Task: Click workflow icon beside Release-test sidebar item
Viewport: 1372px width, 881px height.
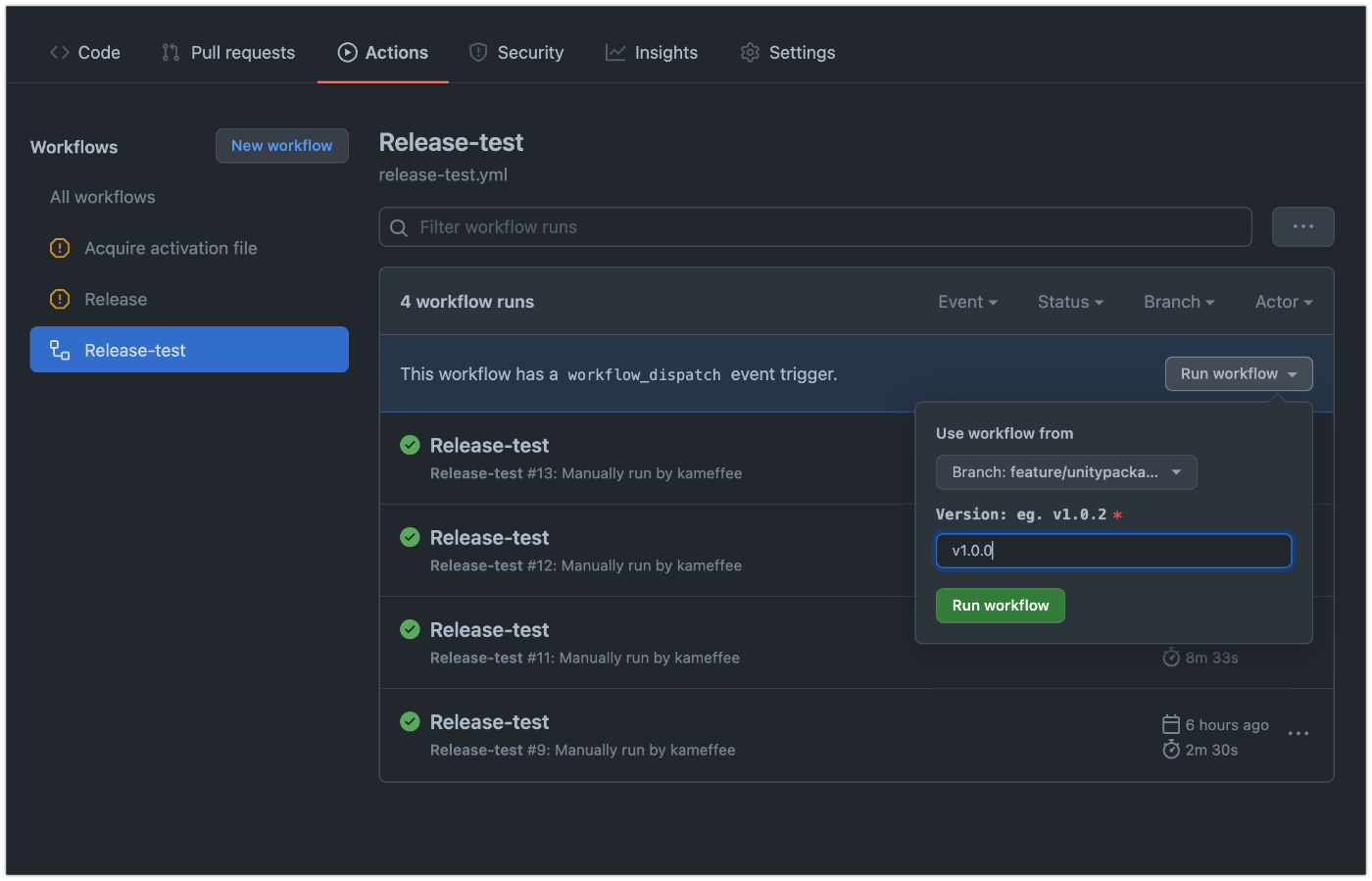Action: point(60,351)
